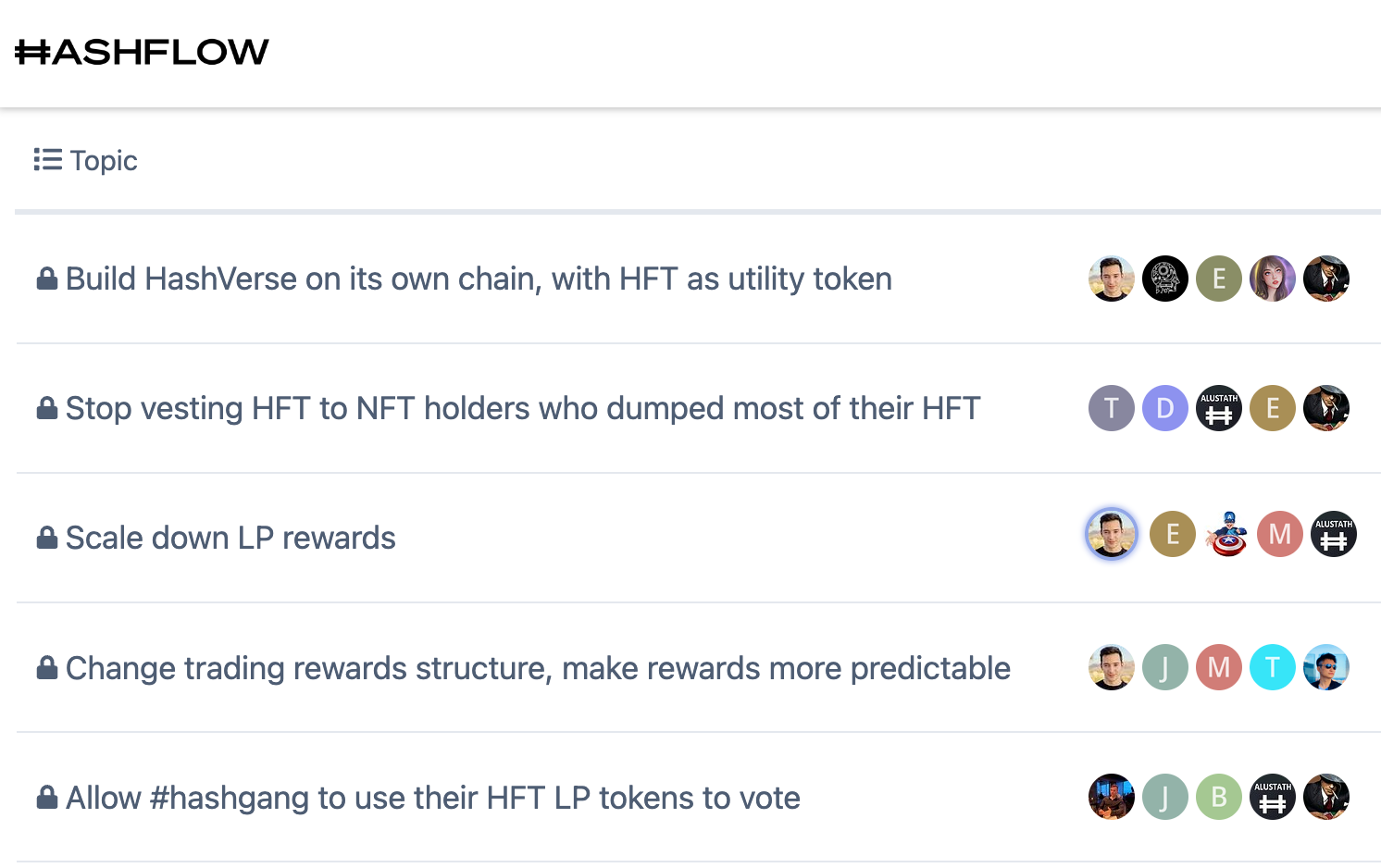
Task: Open the Scale down LP rewards topic
Action: (x=230, y=538)
